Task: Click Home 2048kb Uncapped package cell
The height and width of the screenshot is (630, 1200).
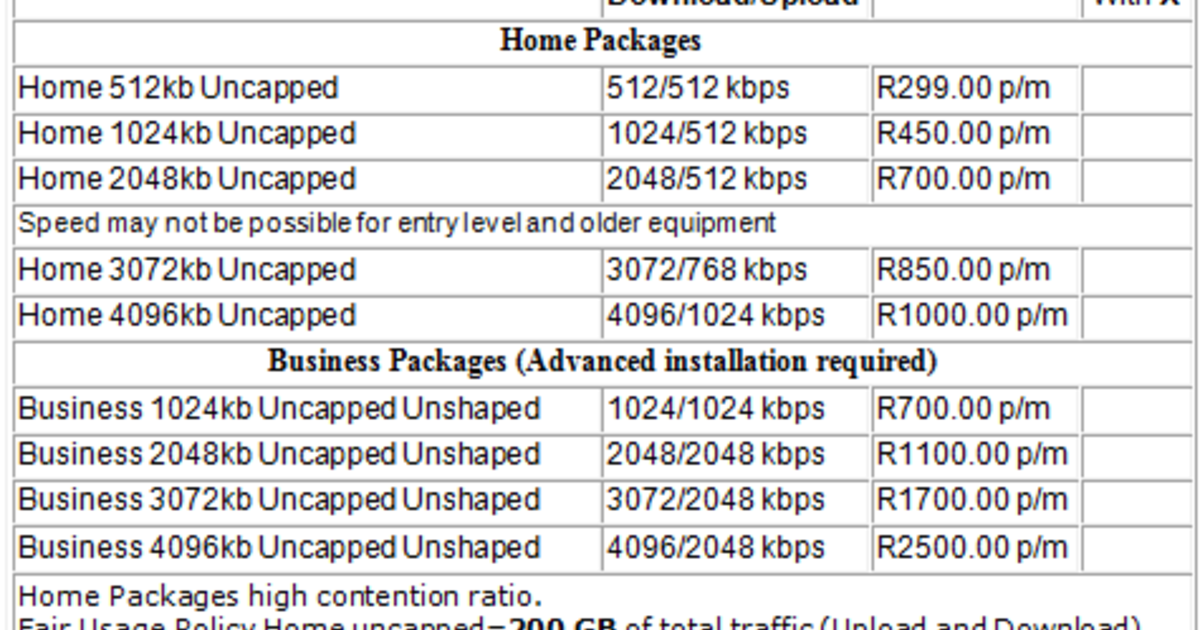Action: [187, 179]
